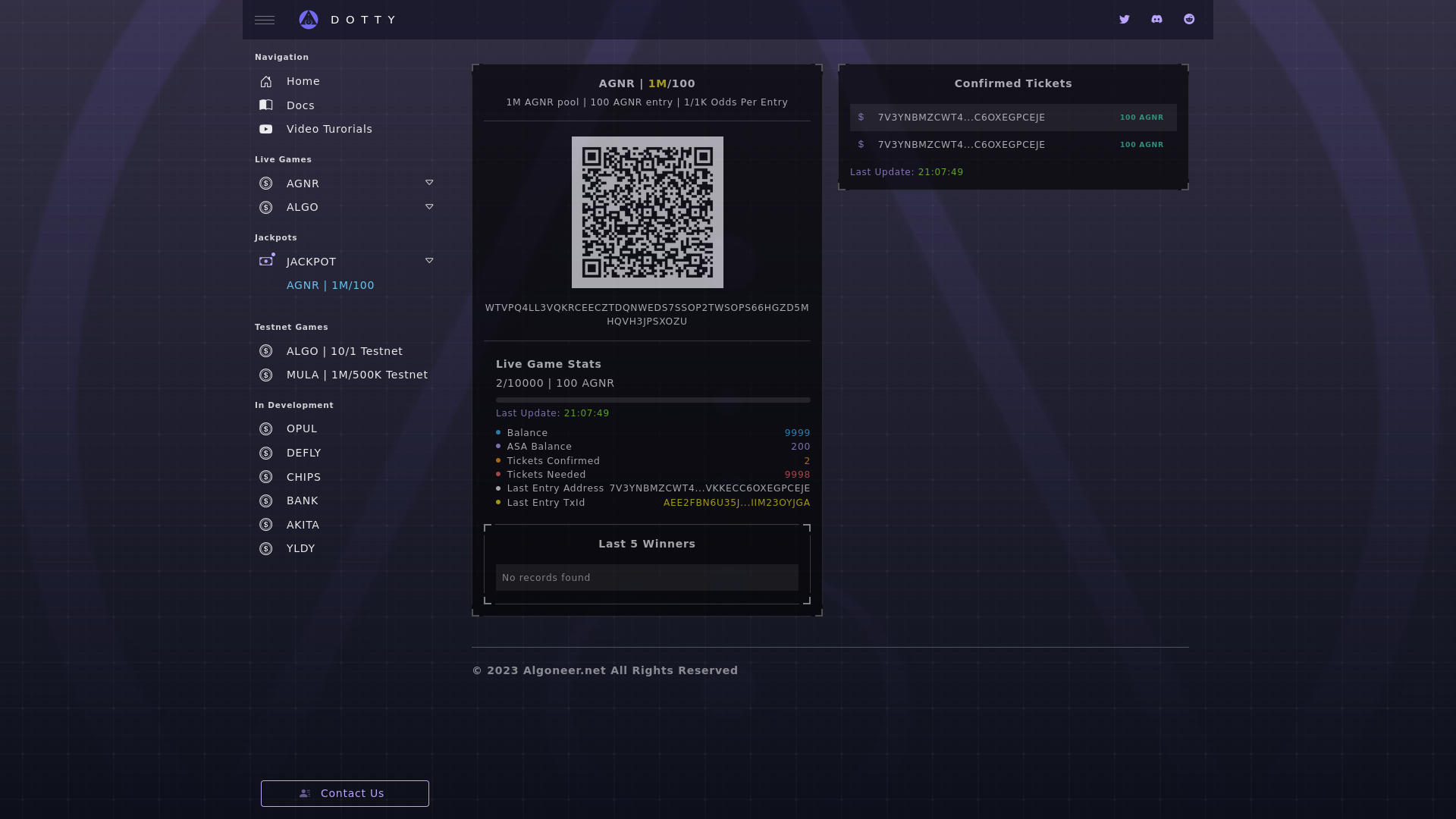This screenshot has width=1456, height=819.
Task: Open MULA | 1M/500K Testnet game
Action: tap(356, 375)
